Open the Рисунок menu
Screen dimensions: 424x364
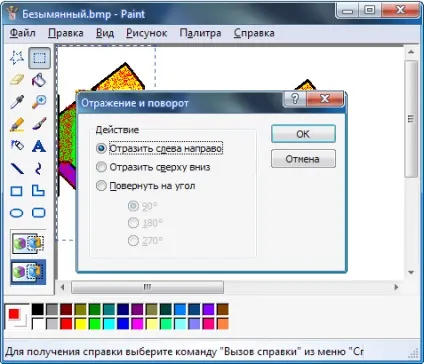pyautogui.click(x=147, y=33)
